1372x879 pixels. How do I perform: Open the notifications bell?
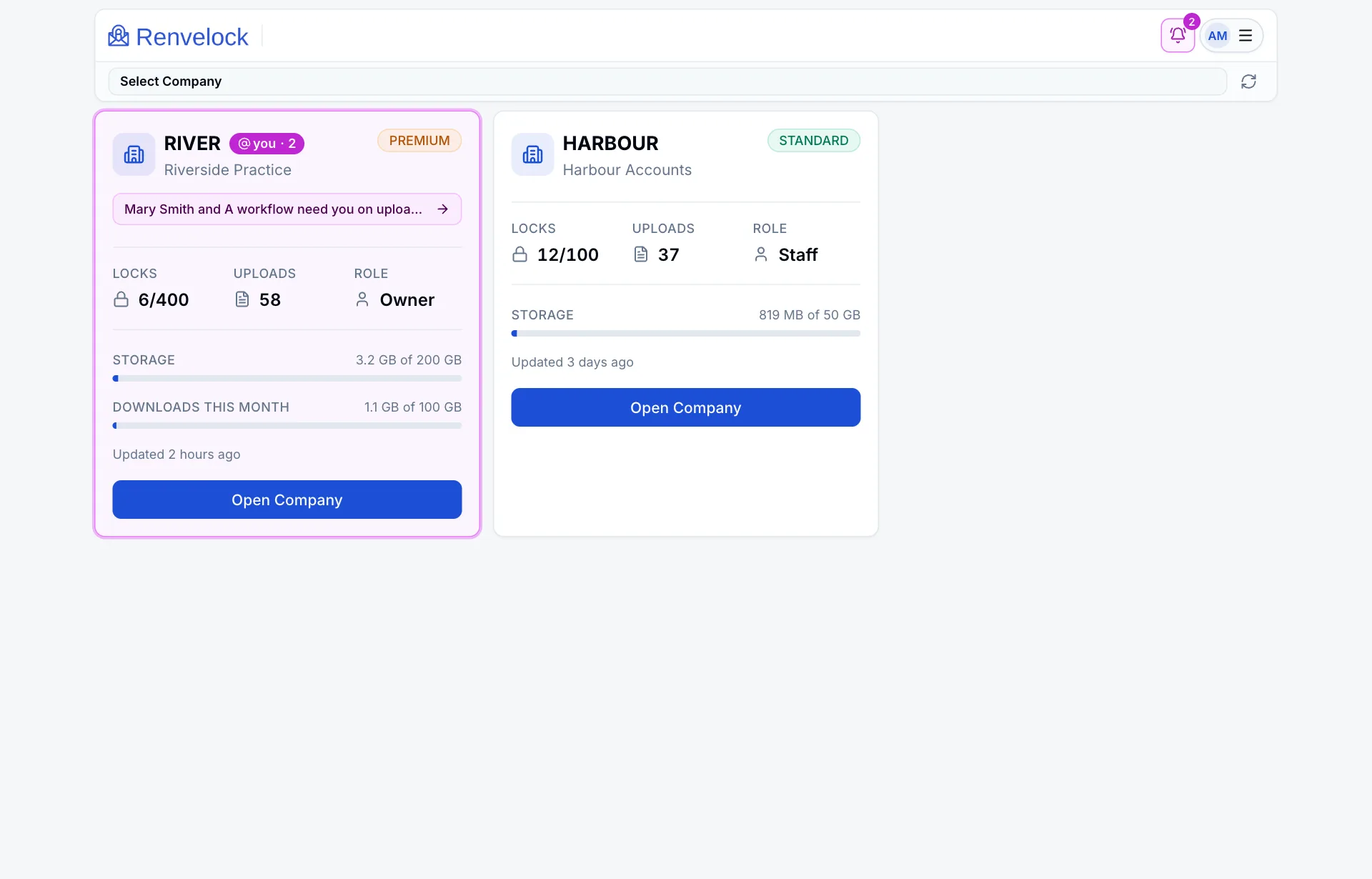coord(1178,36)
